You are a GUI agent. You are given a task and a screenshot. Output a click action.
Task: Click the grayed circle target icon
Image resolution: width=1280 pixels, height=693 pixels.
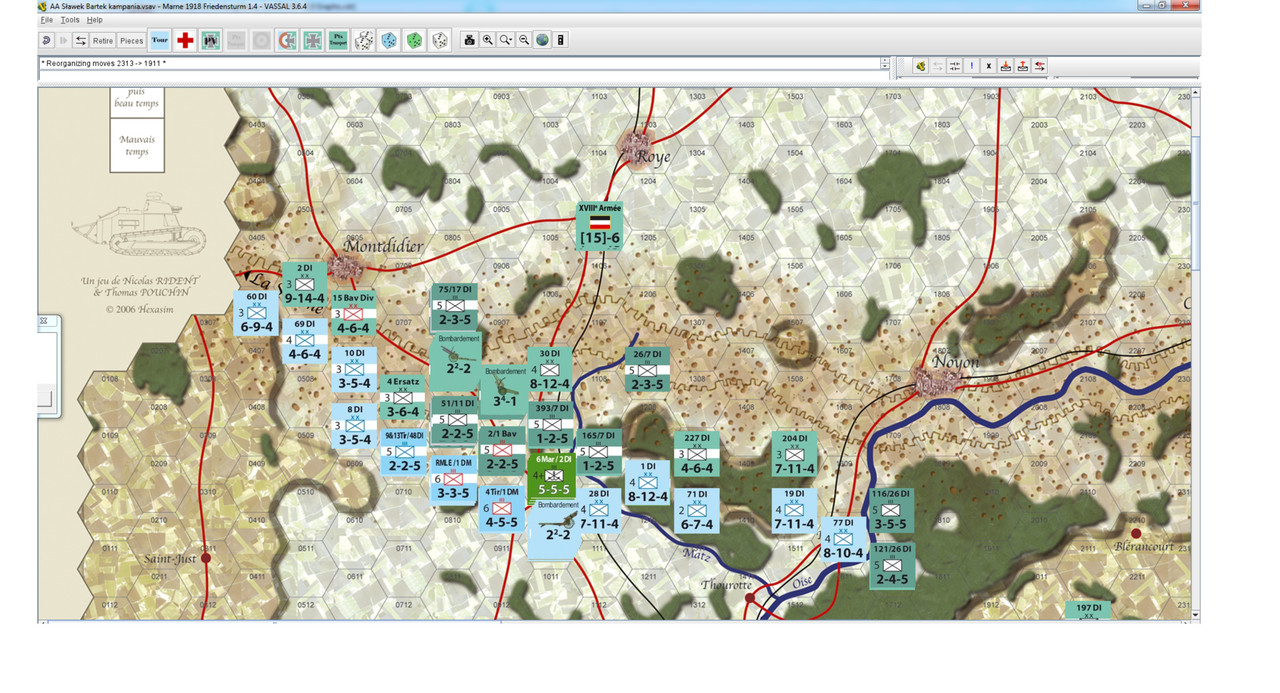pyautogui.click(x=261, y=41)
